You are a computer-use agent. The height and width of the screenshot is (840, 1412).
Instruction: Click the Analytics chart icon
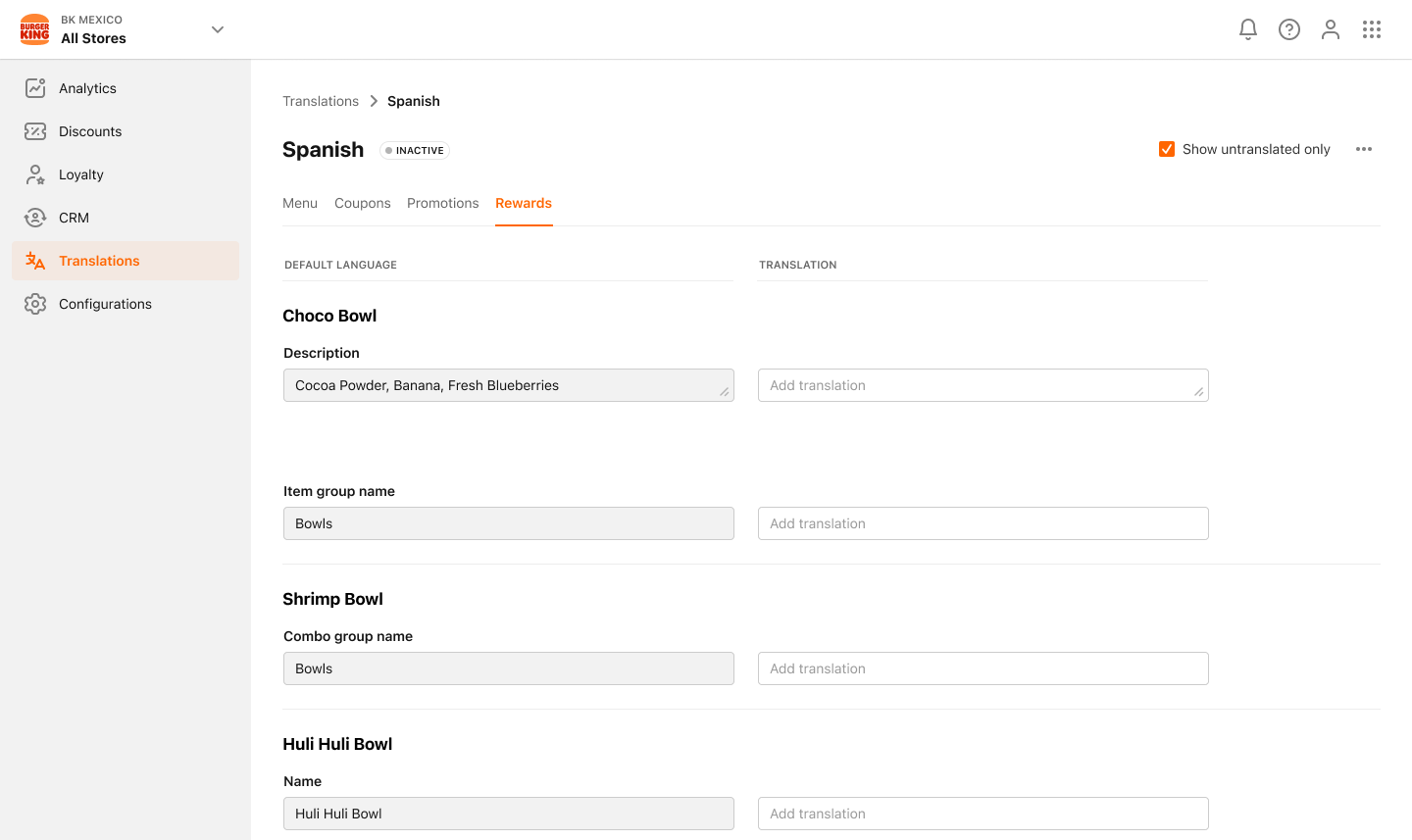(x=35, y=88)
